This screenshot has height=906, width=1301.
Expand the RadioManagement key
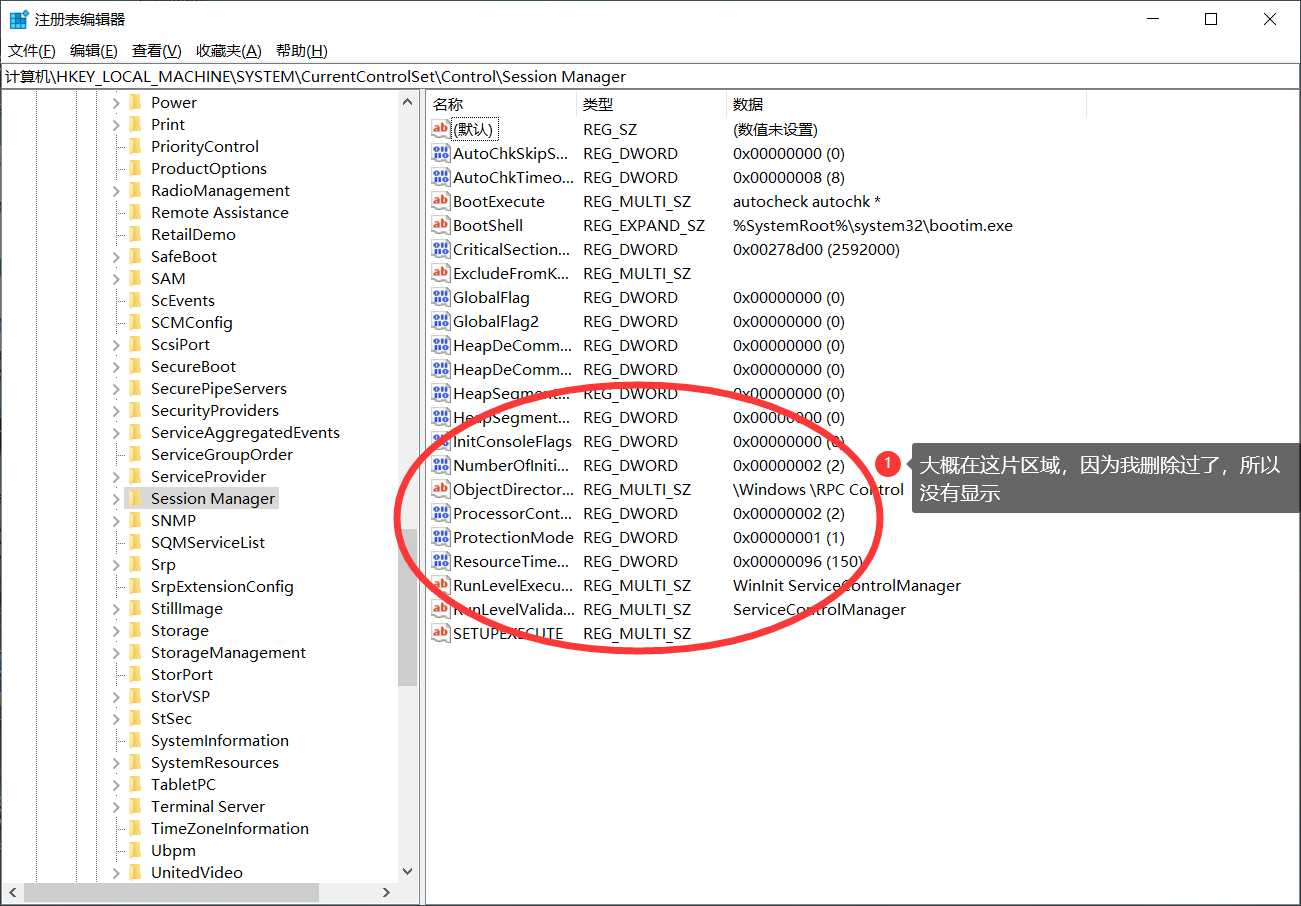pyautogui.click(x=116, y=190)
